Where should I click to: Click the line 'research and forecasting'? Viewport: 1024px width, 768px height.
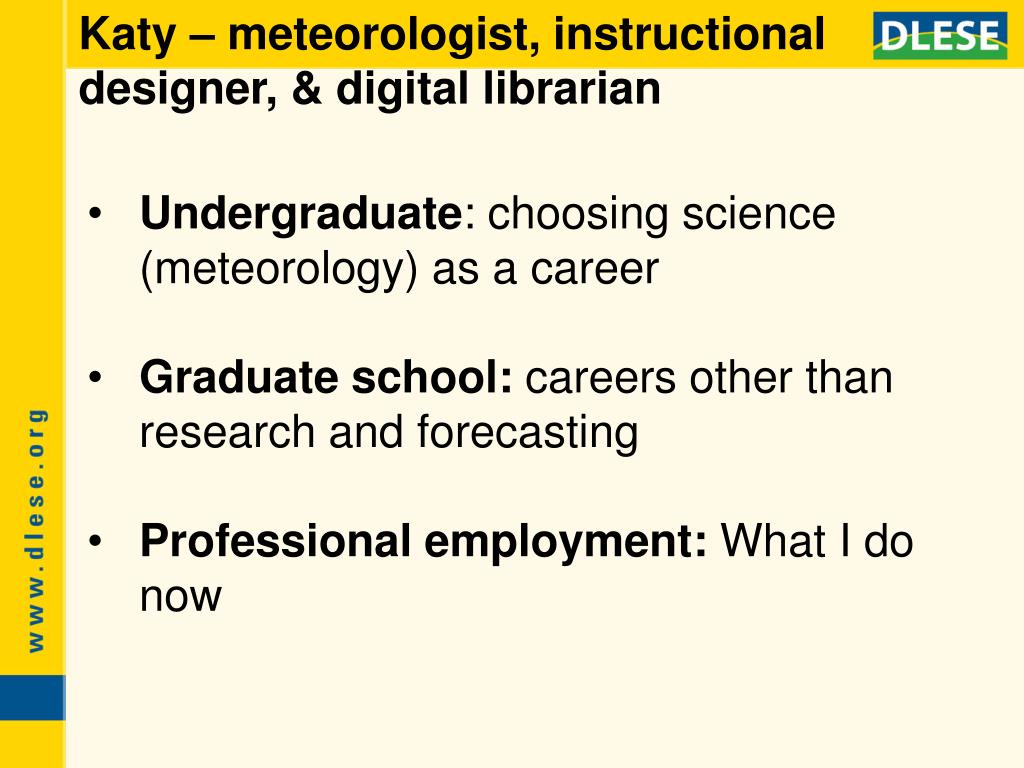[389, 432]
